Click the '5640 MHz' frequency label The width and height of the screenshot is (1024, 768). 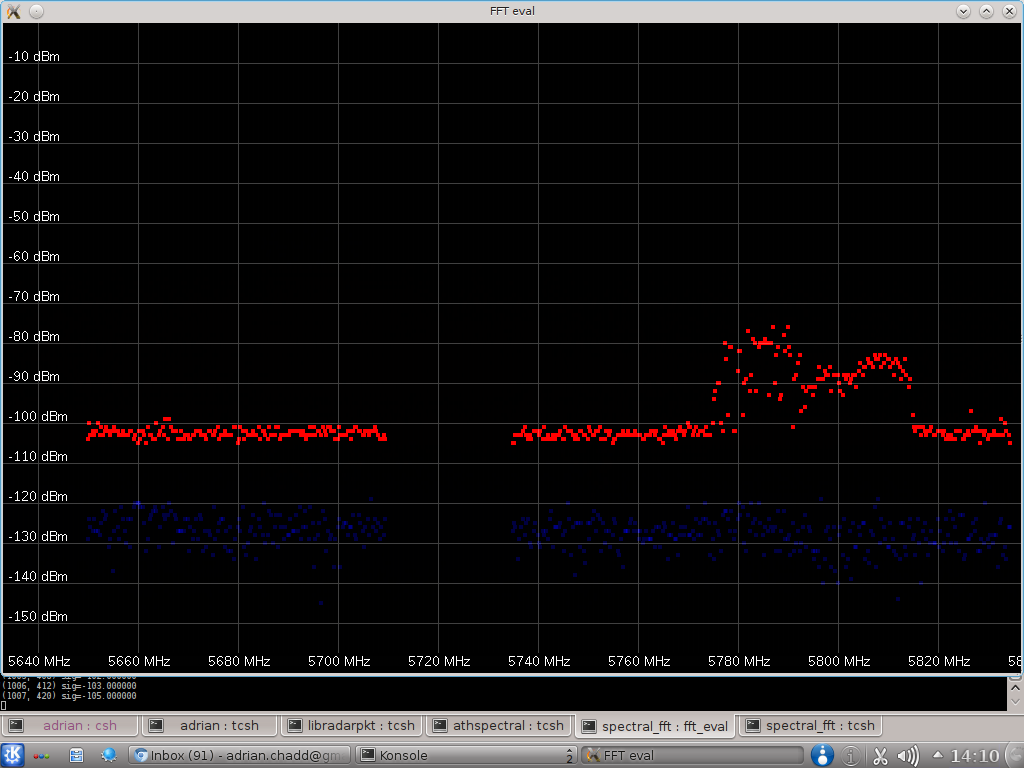(39, 662)
